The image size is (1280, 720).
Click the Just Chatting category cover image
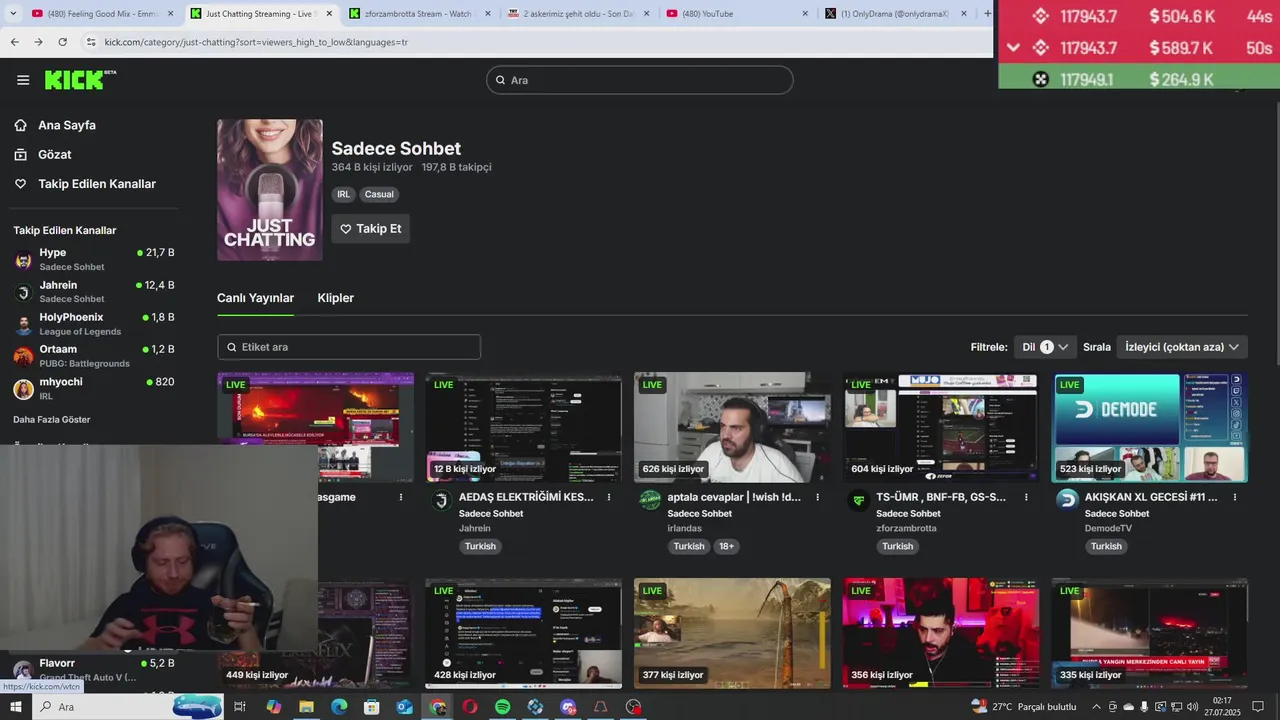pos(270,190)
